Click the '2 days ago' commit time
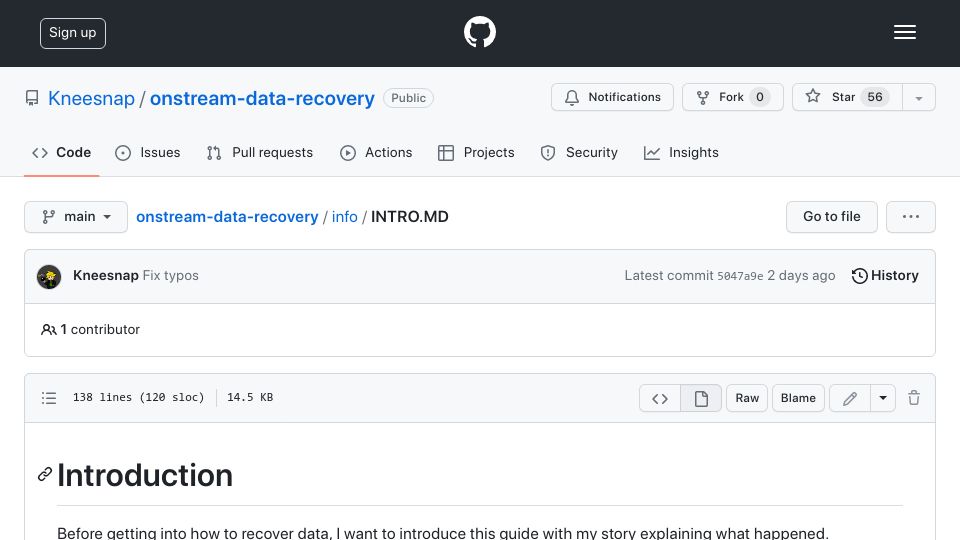This screenshot has height=540, width=960. click(x=801, y=276)
